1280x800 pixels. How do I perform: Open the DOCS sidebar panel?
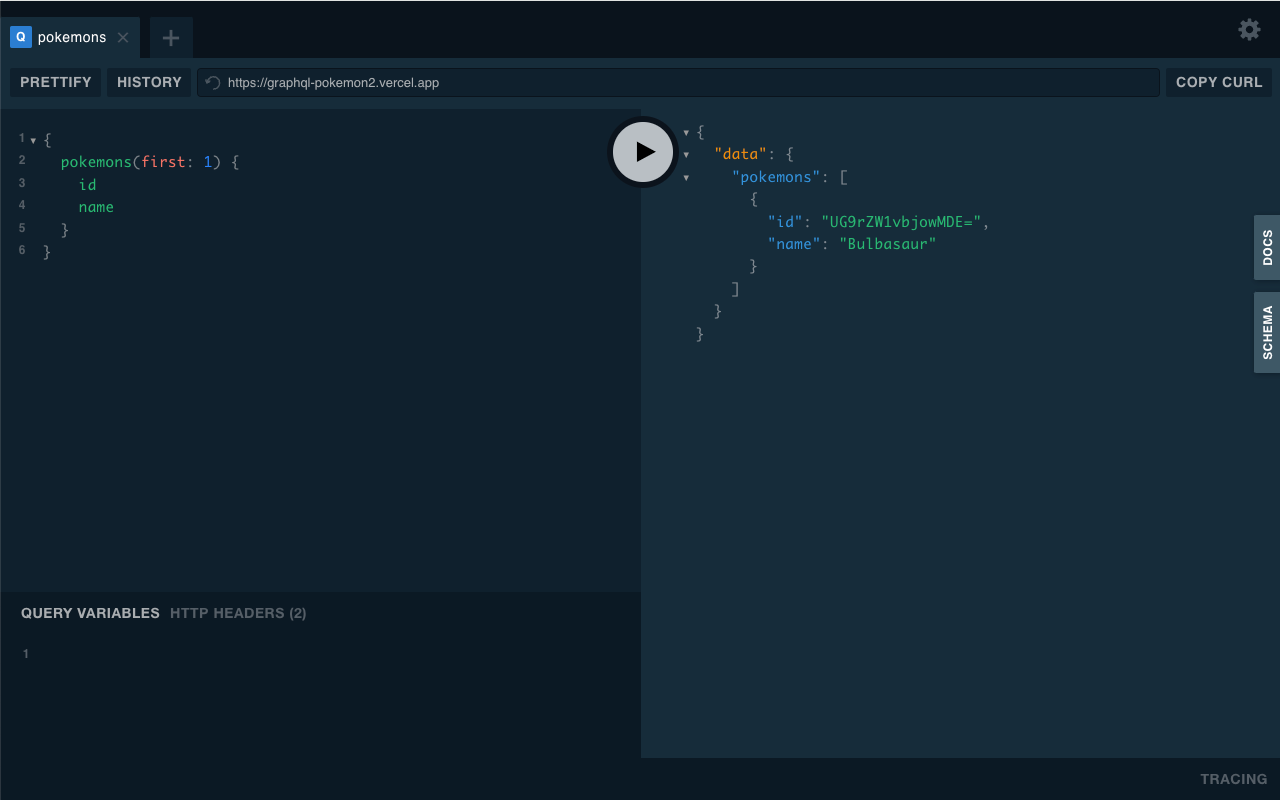point(1266,247)
